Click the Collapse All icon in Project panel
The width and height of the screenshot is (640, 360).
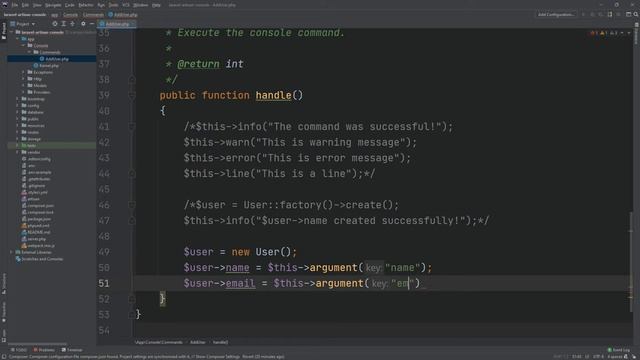[73, 24]
